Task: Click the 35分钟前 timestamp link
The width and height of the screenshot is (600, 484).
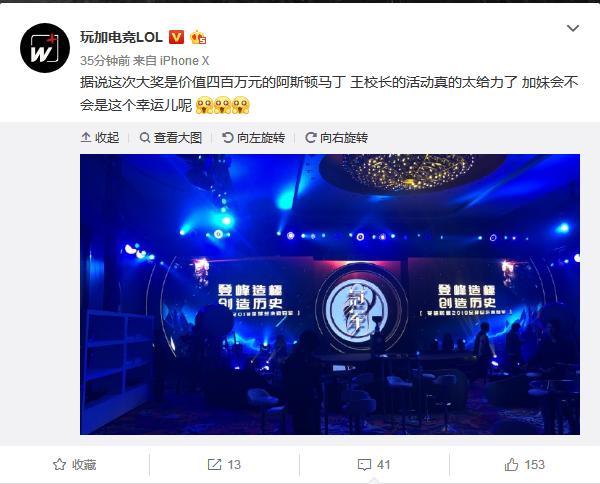Action: point(105,60)
